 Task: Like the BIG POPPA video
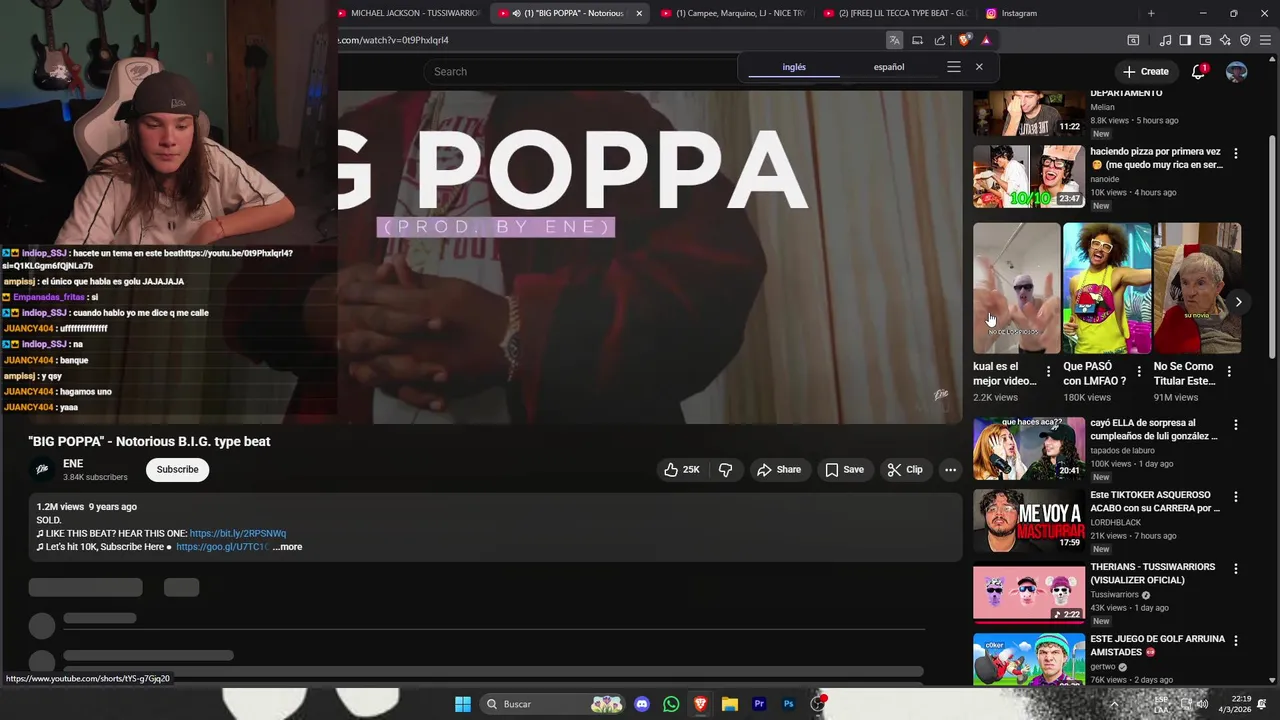click(682, 470)
